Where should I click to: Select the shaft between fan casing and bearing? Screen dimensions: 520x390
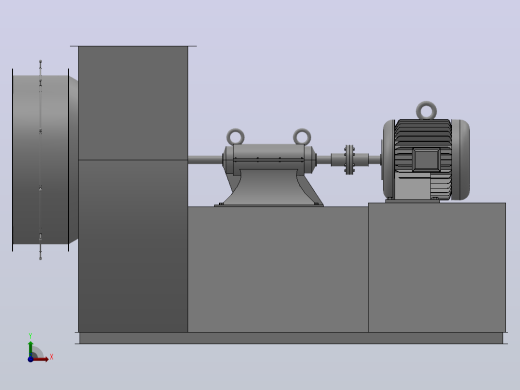(x=205, y=160)
